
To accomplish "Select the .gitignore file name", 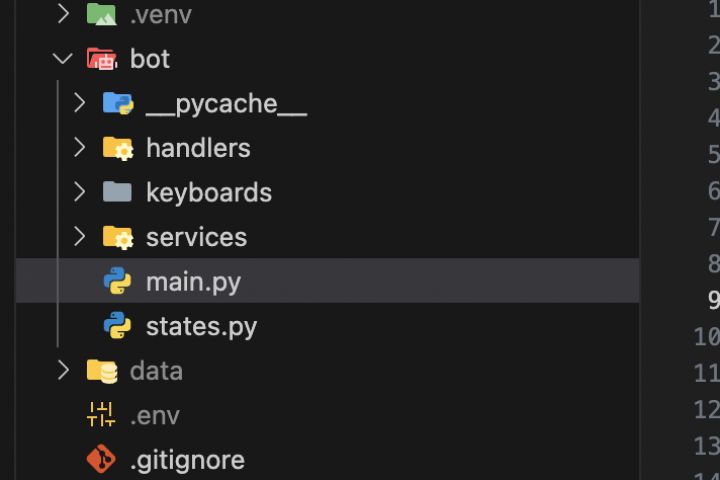I will tap(187, 460).
